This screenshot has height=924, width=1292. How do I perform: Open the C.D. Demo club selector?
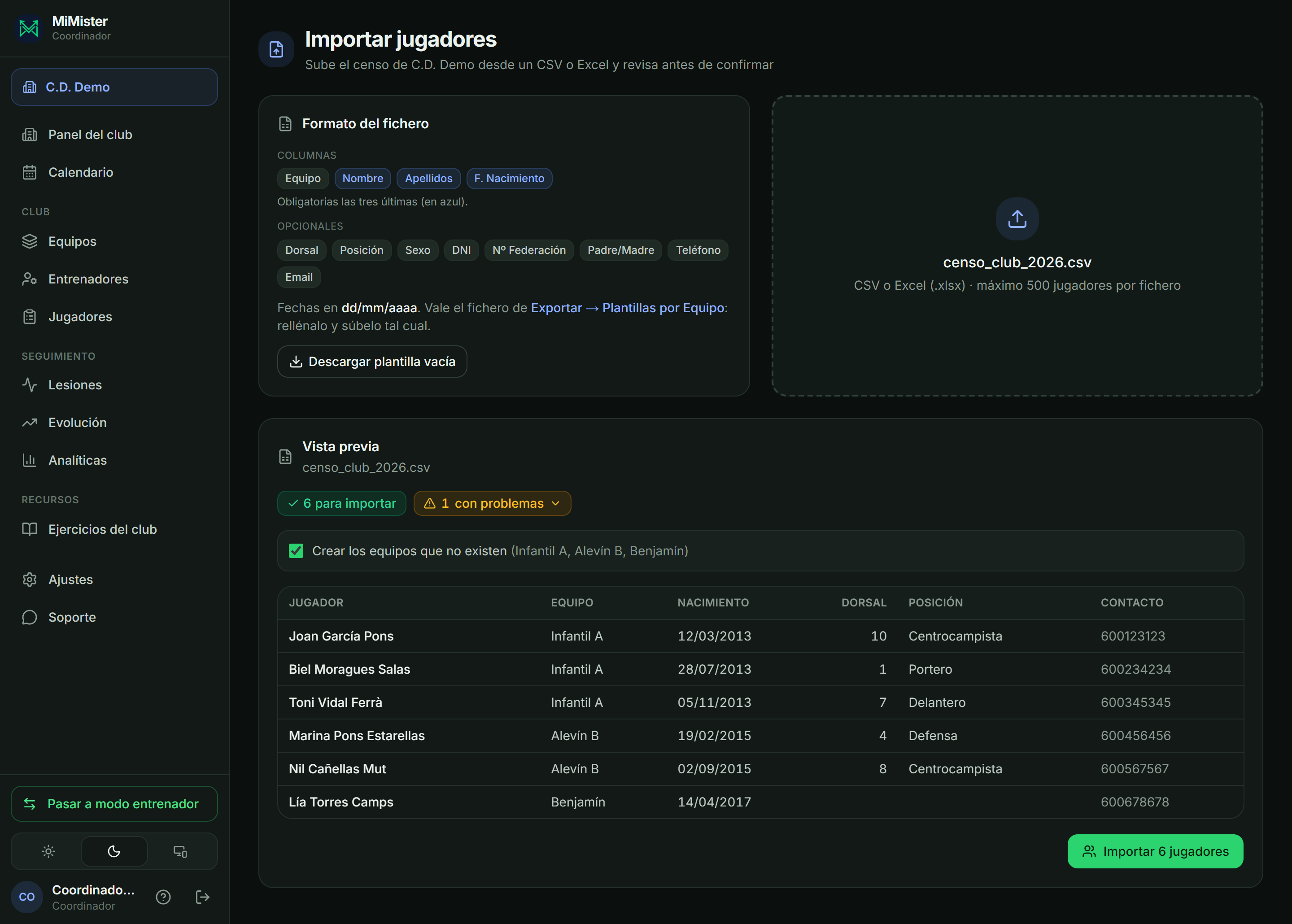pyautogui.click(x=114, y=87)
